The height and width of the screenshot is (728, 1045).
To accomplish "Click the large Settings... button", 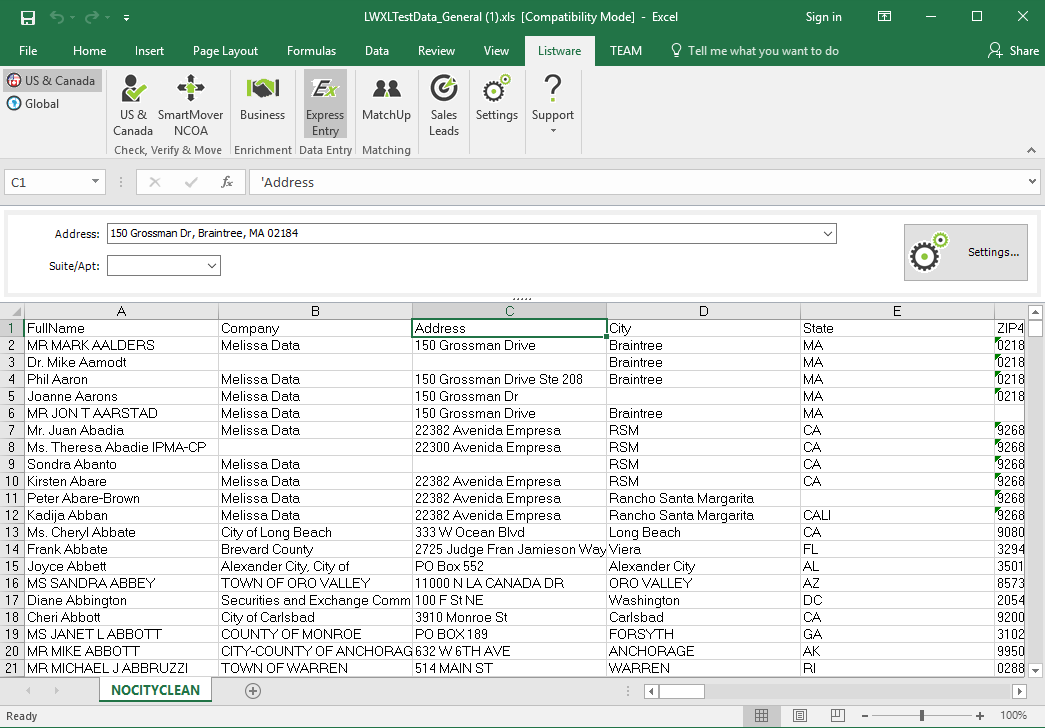I will click(965, 253).
